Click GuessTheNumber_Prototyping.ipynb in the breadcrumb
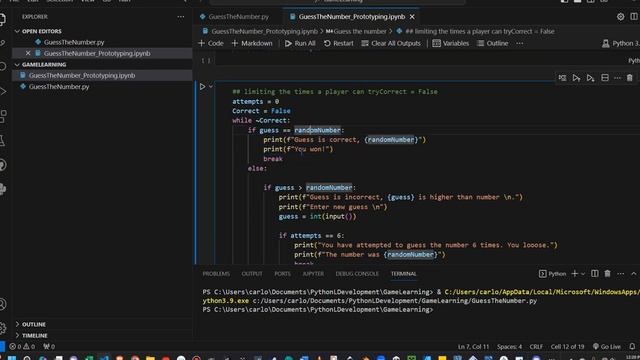The image size is (640, 360). coord(264,31)
